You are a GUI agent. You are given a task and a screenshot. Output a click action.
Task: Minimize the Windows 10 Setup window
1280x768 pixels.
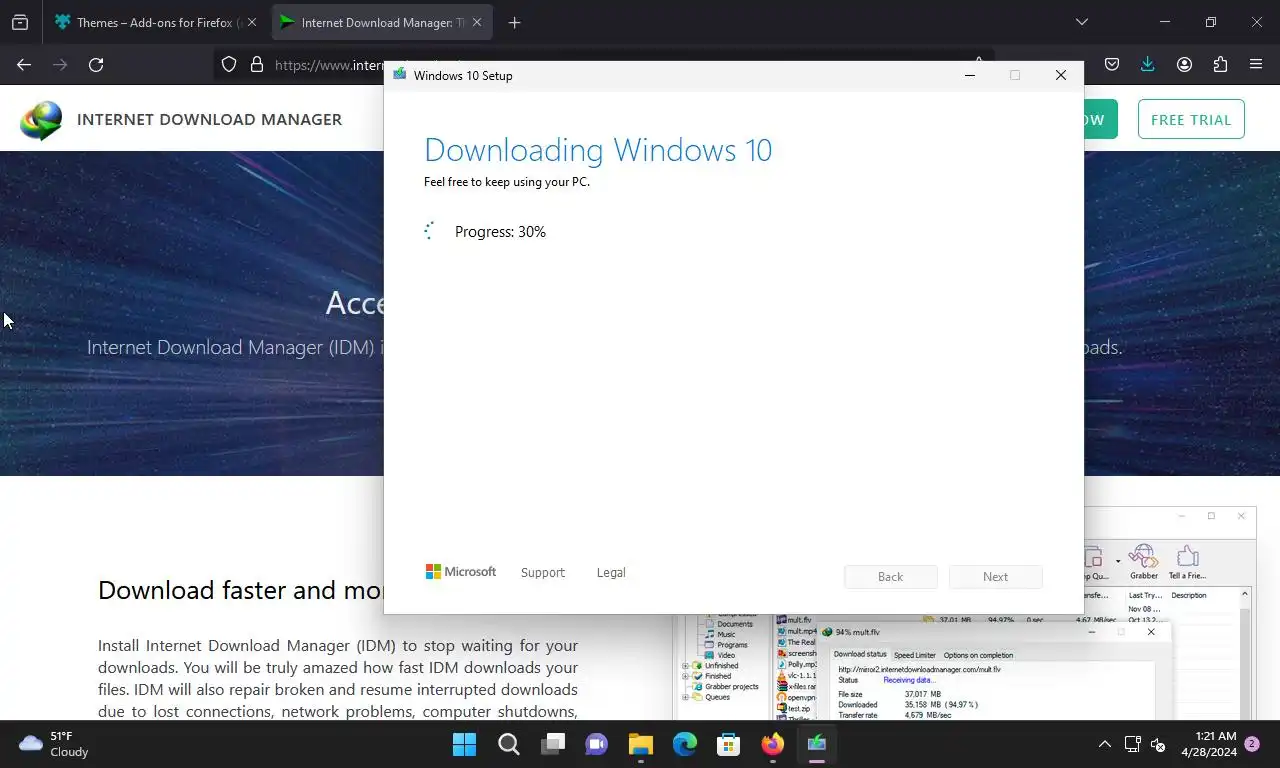point(969,75)
